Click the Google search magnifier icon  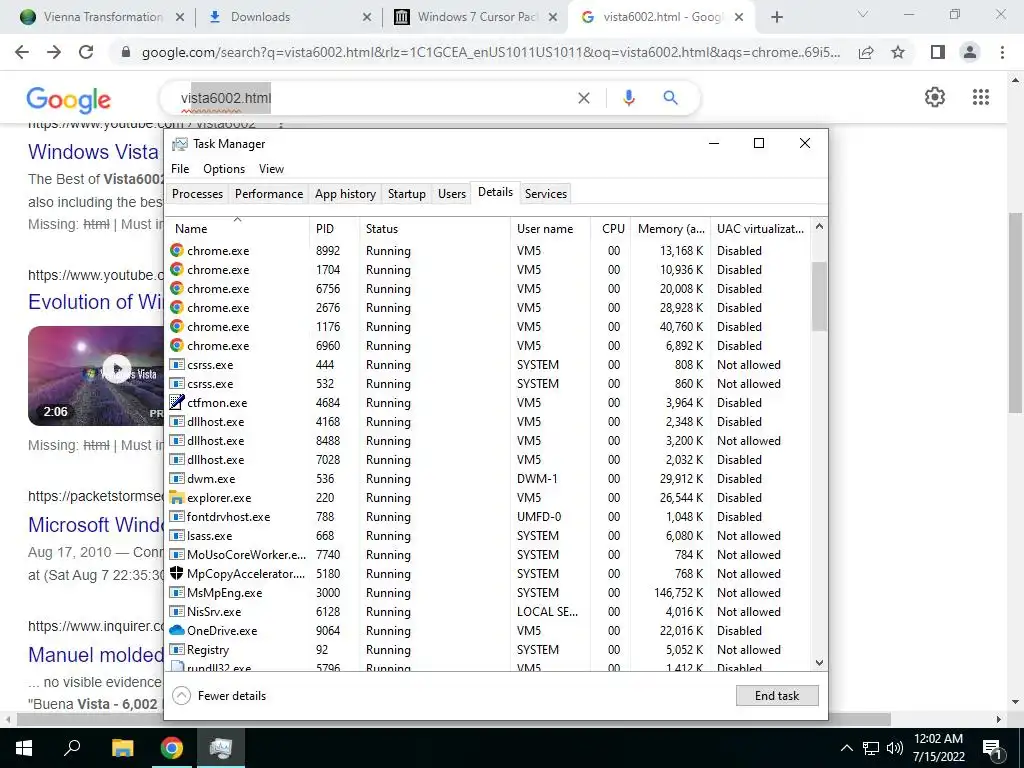[x=670, y=98]
